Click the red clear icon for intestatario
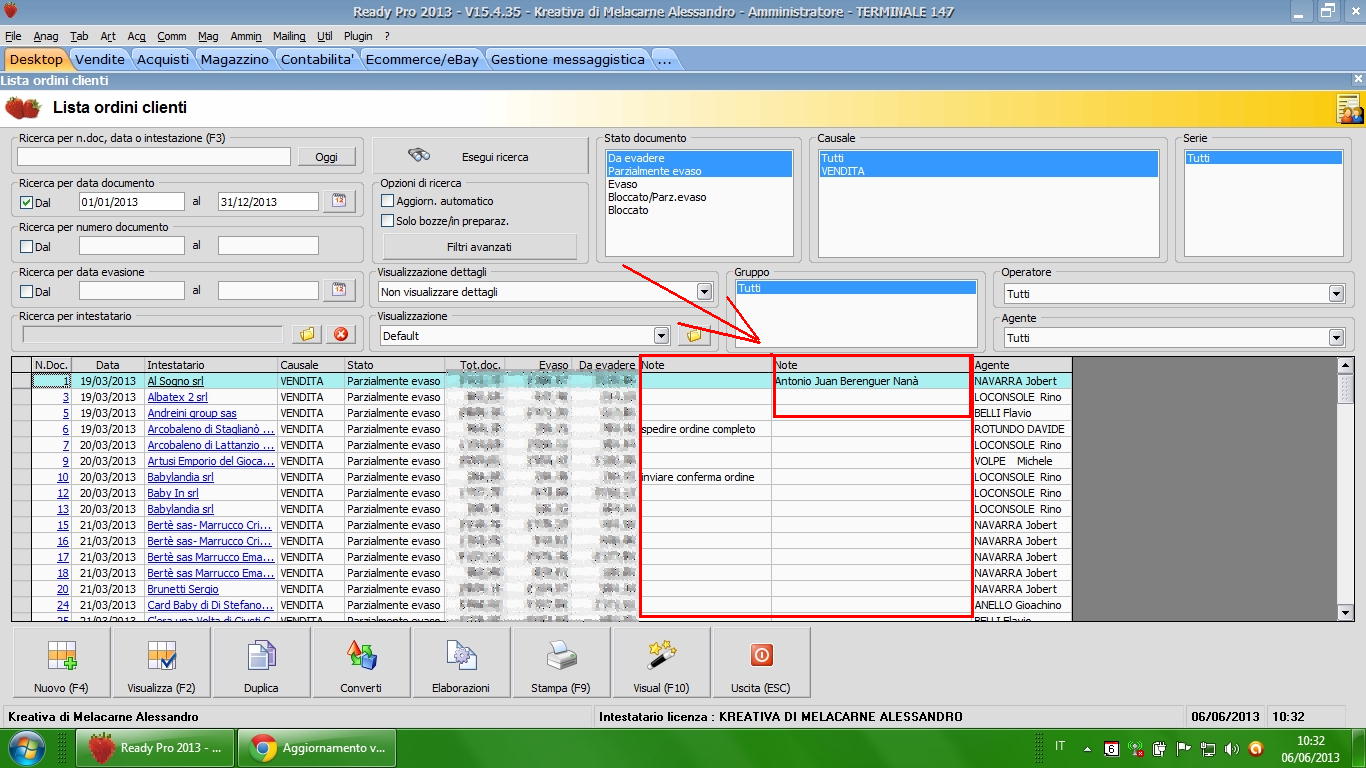 341,334
